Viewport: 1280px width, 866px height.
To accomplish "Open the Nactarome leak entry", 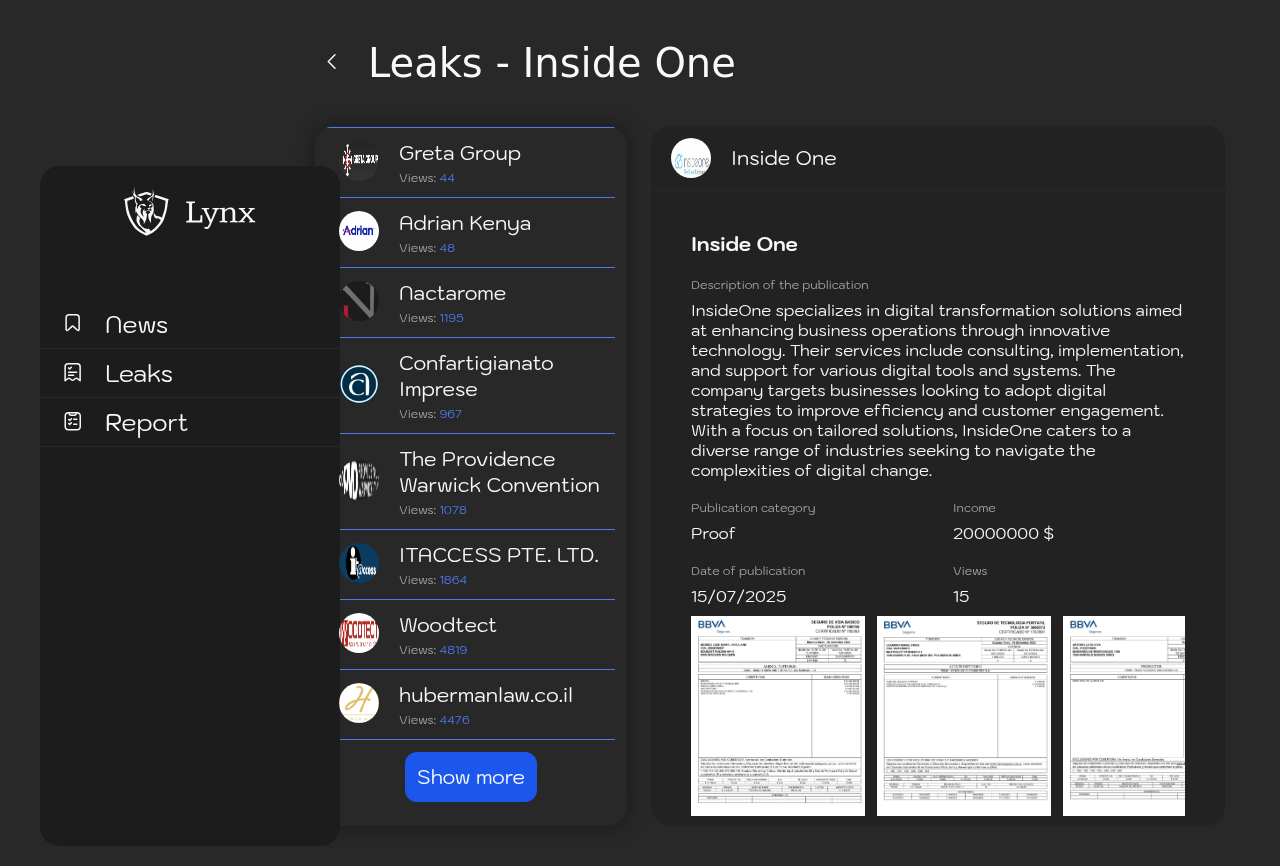I will pos(471,303).
